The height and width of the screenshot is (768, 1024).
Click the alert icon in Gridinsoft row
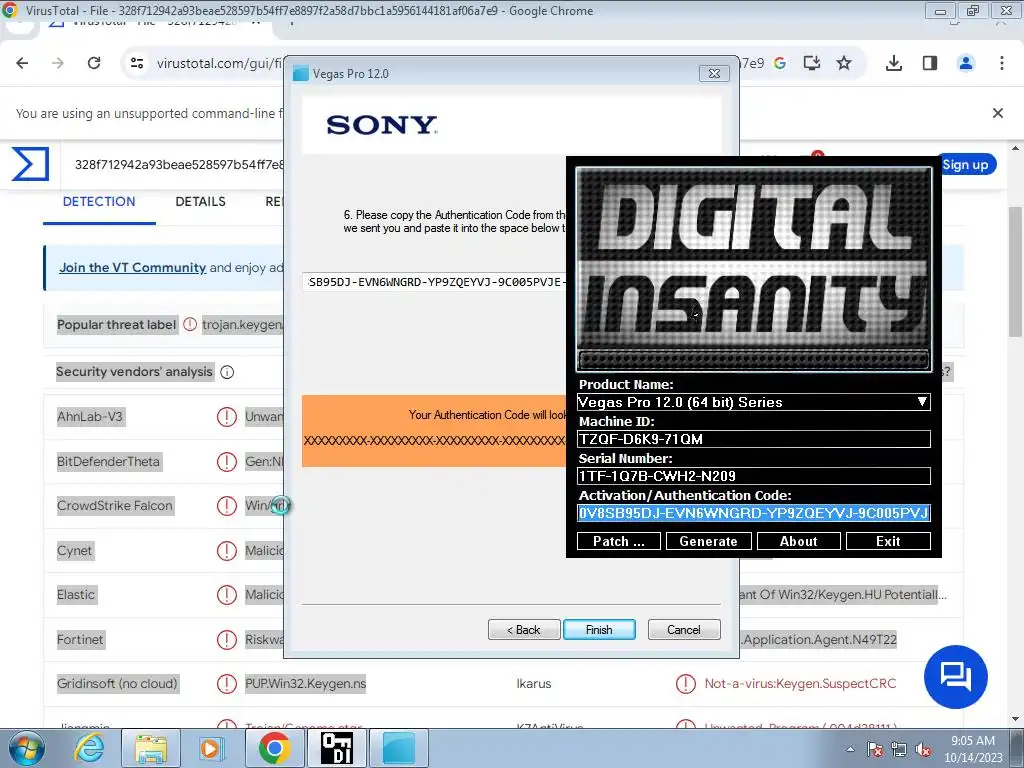(227, 684)
